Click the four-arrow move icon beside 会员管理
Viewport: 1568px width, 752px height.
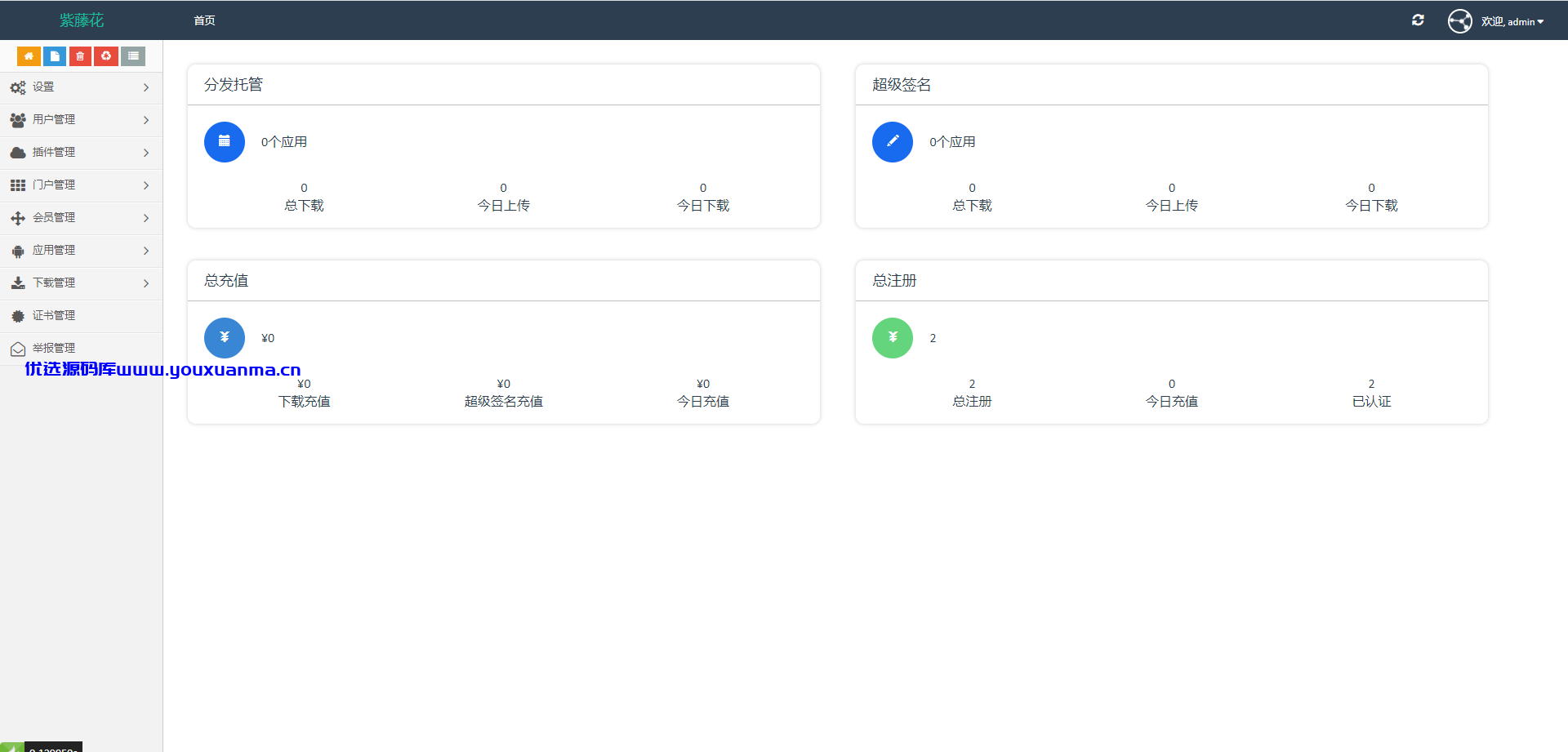[x=18, y=218]
